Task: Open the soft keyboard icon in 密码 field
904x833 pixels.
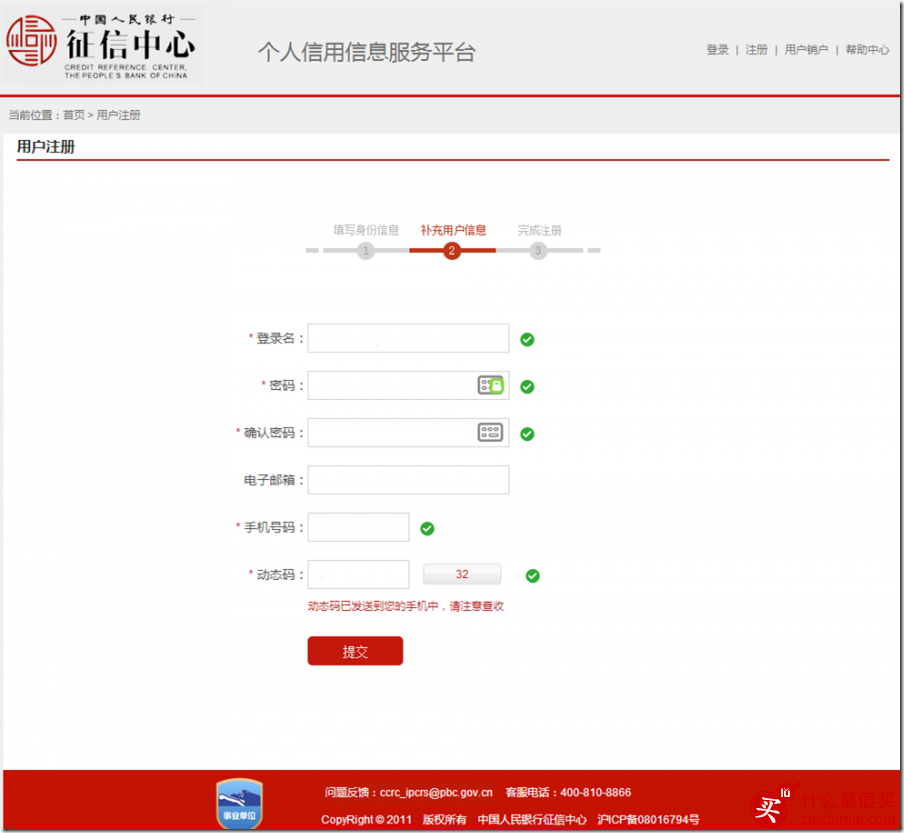Action: click(x=491, y=385)
